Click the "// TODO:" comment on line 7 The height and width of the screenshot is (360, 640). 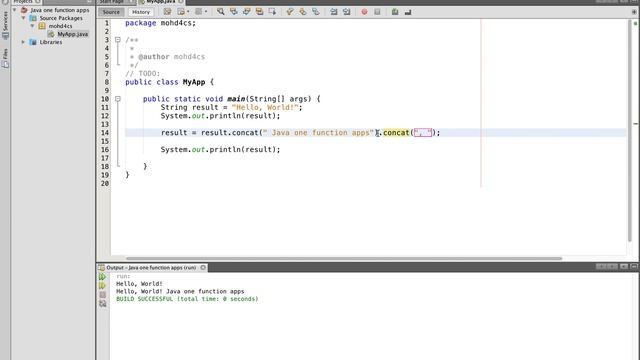[x=142, y=73]
